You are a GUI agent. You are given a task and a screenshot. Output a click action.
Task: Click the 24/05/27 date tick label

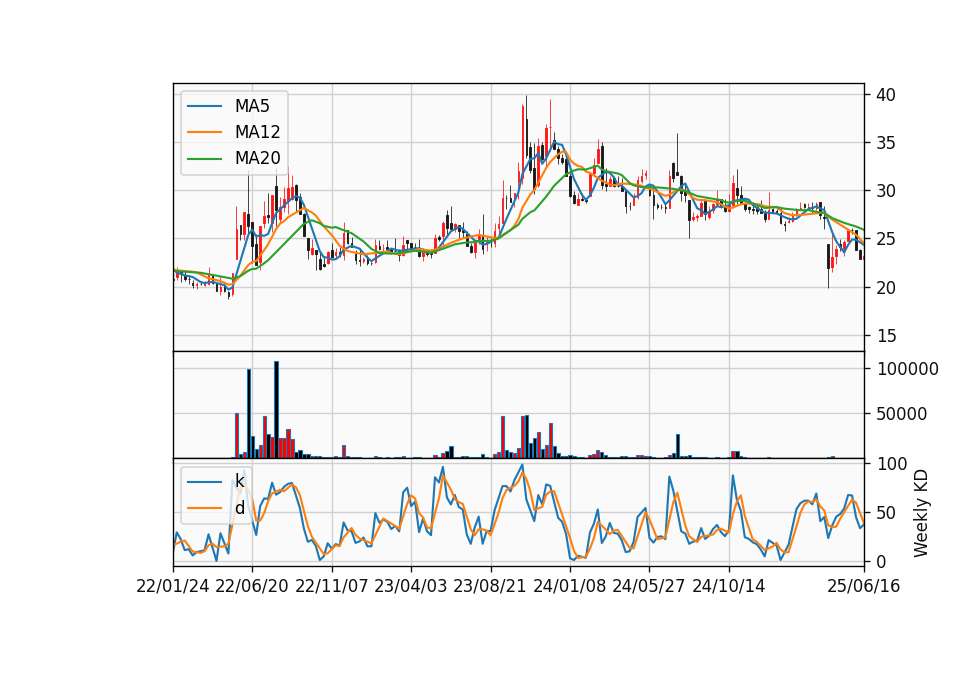[649, 586]
